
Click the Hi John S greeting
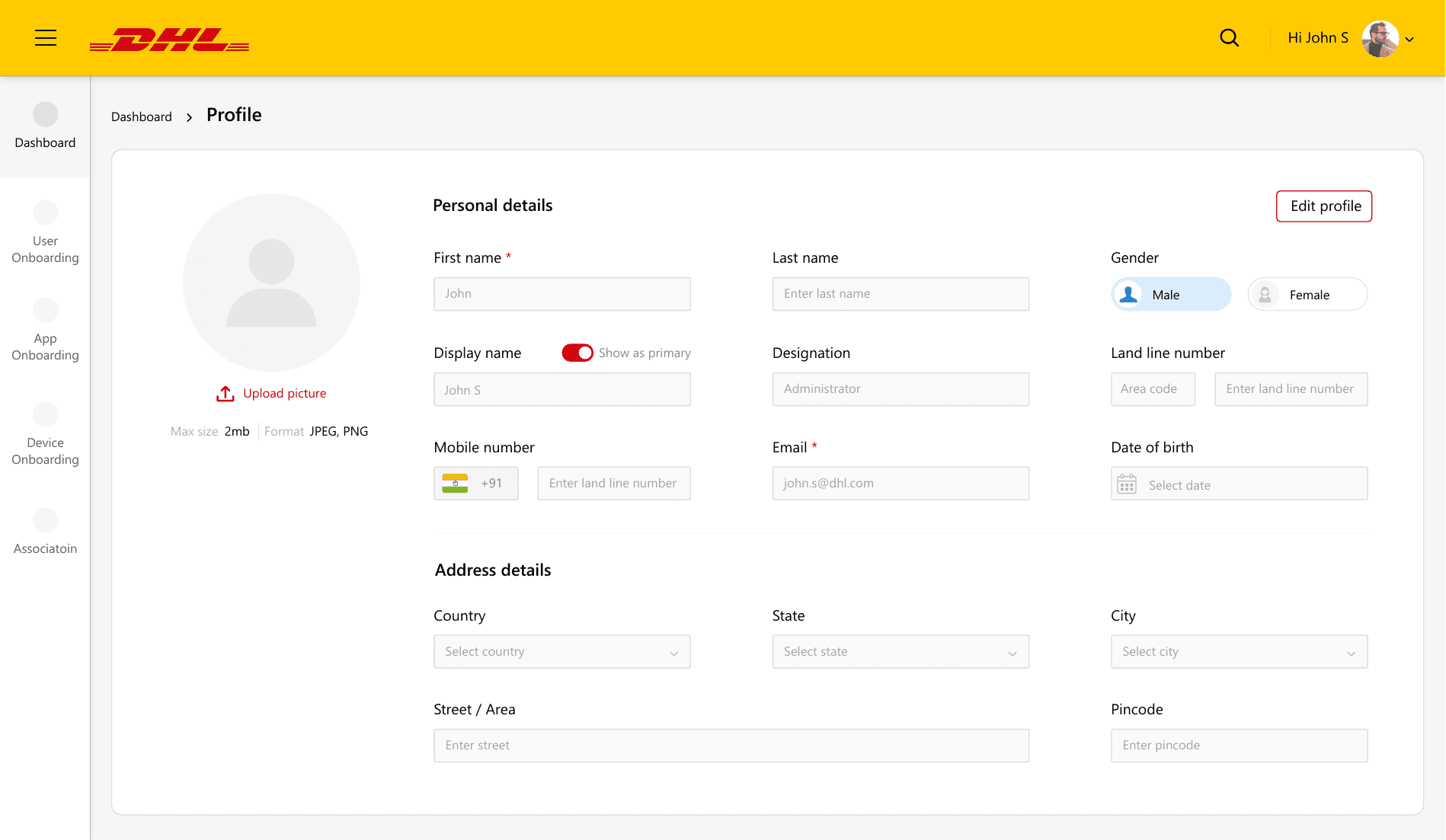(1318, 38)
